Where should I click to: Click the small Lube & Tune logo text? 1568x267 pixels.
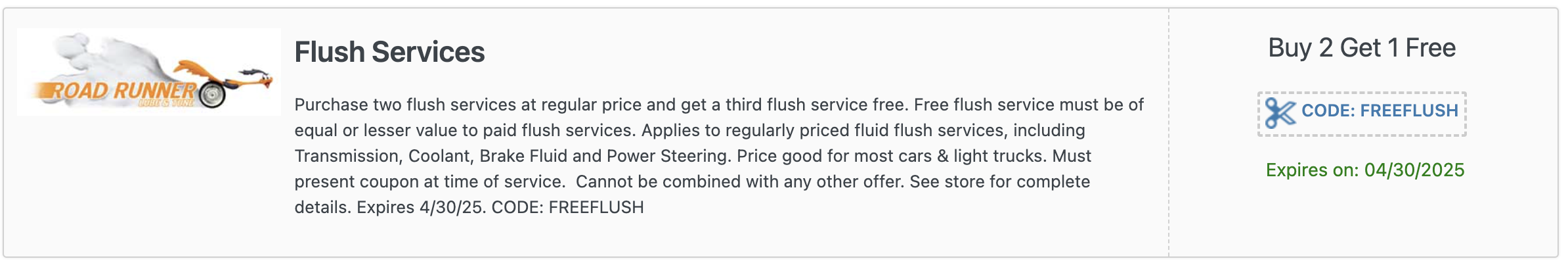pyautogui.click(x=165, y=103)
